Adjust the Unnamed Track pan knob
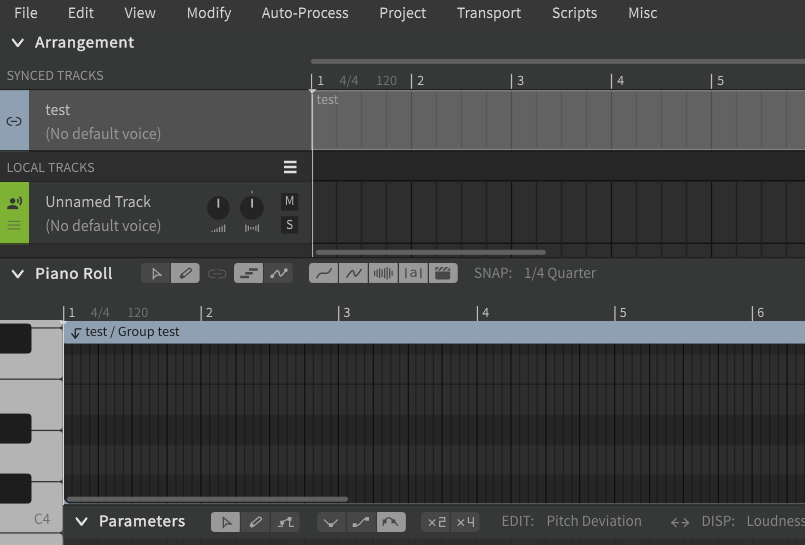 click(252, 208)
